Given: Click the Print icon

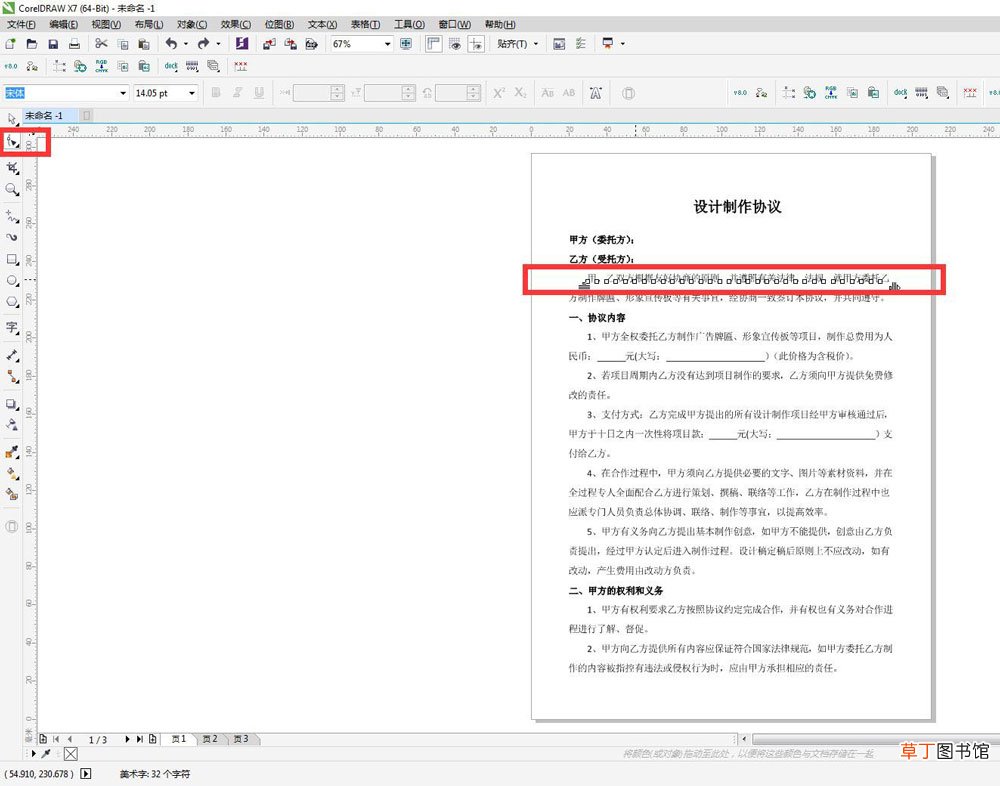Looking at the screenshot, I should (75, 43).
